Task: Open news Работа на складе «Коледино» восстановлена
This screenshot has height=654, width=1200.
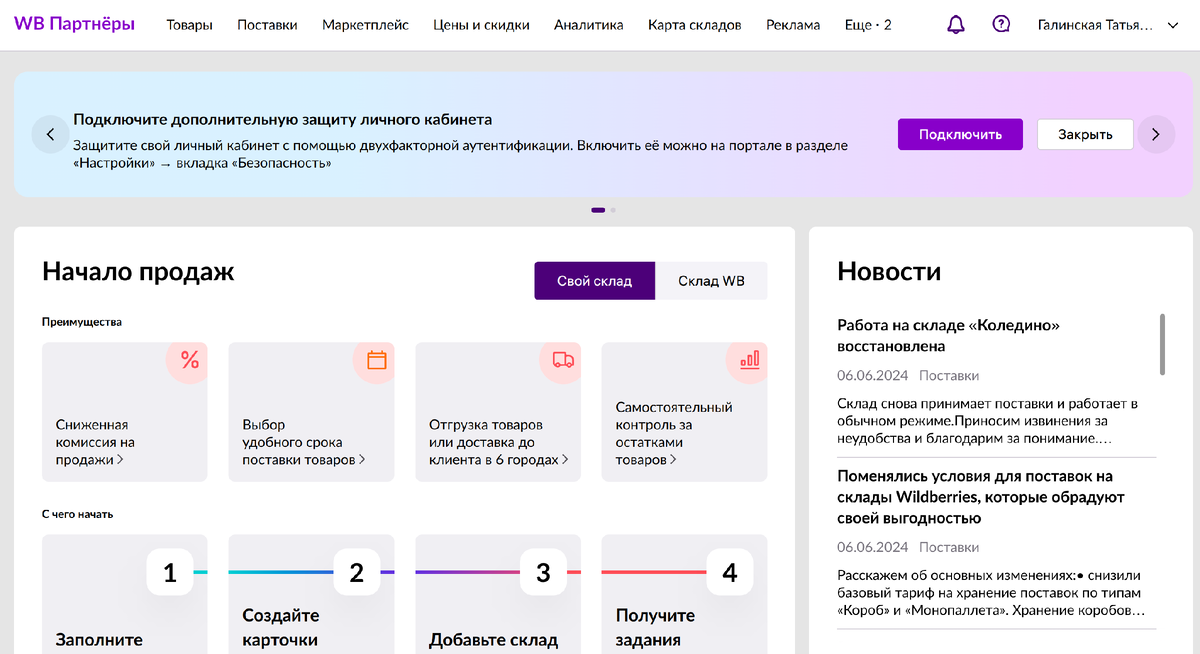Action: pyautogui.click(x=948, y=336)
